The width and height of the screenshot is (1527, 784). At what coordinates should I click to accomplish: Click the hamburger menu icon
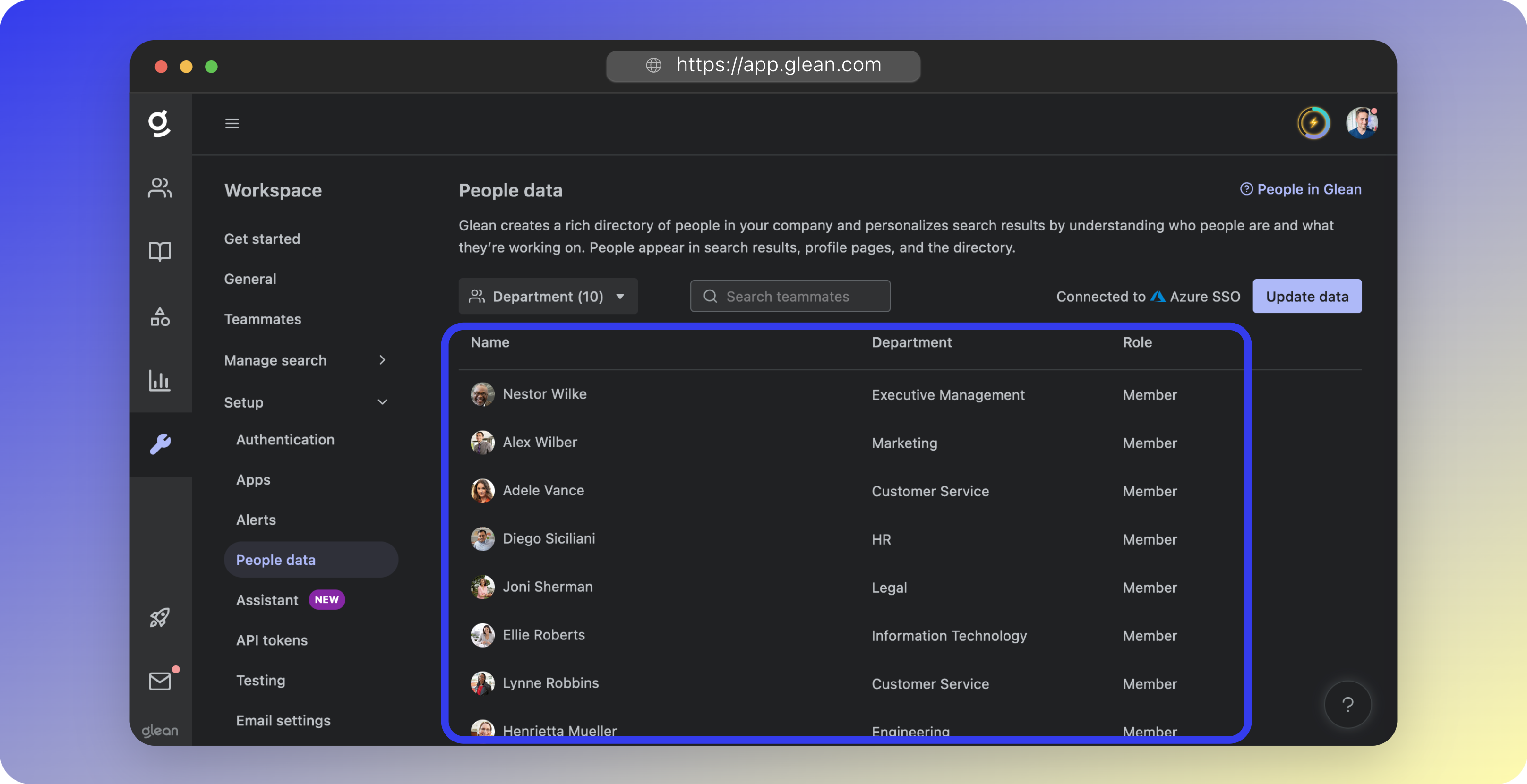[x=232, y=123]
